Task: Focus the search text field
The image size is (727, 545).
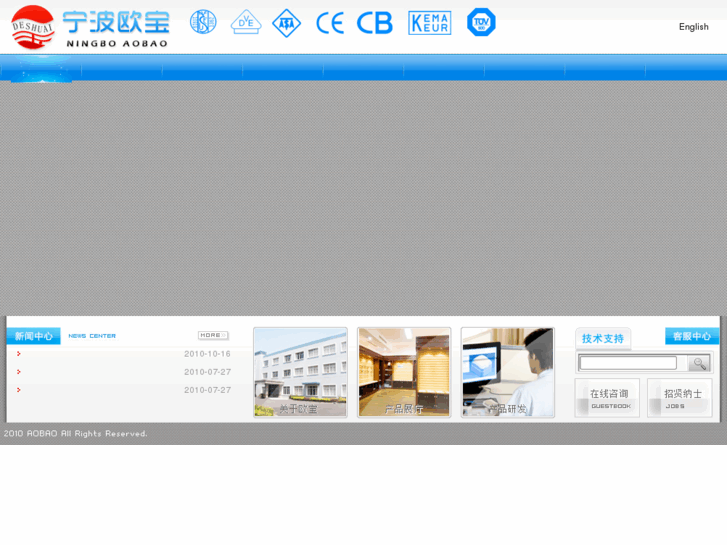Action: [628, 363]
